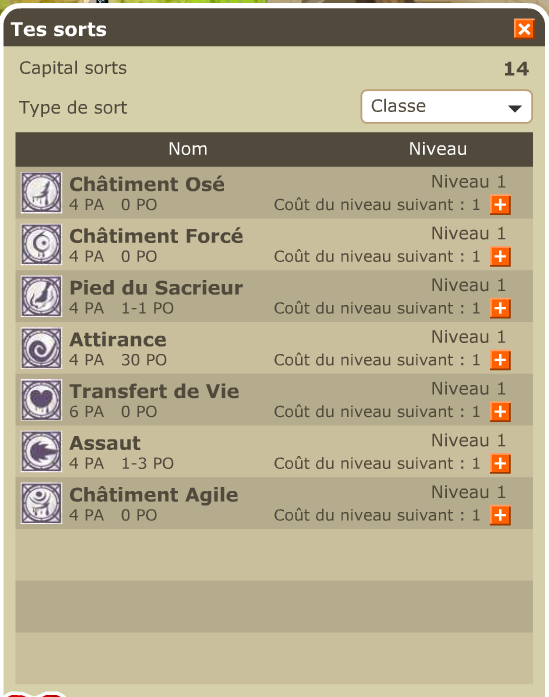Upgrade Châtiment Osé with plus button
Viewport: 549px width, 697px height.
pyautogui.click(x=500, y=205)
